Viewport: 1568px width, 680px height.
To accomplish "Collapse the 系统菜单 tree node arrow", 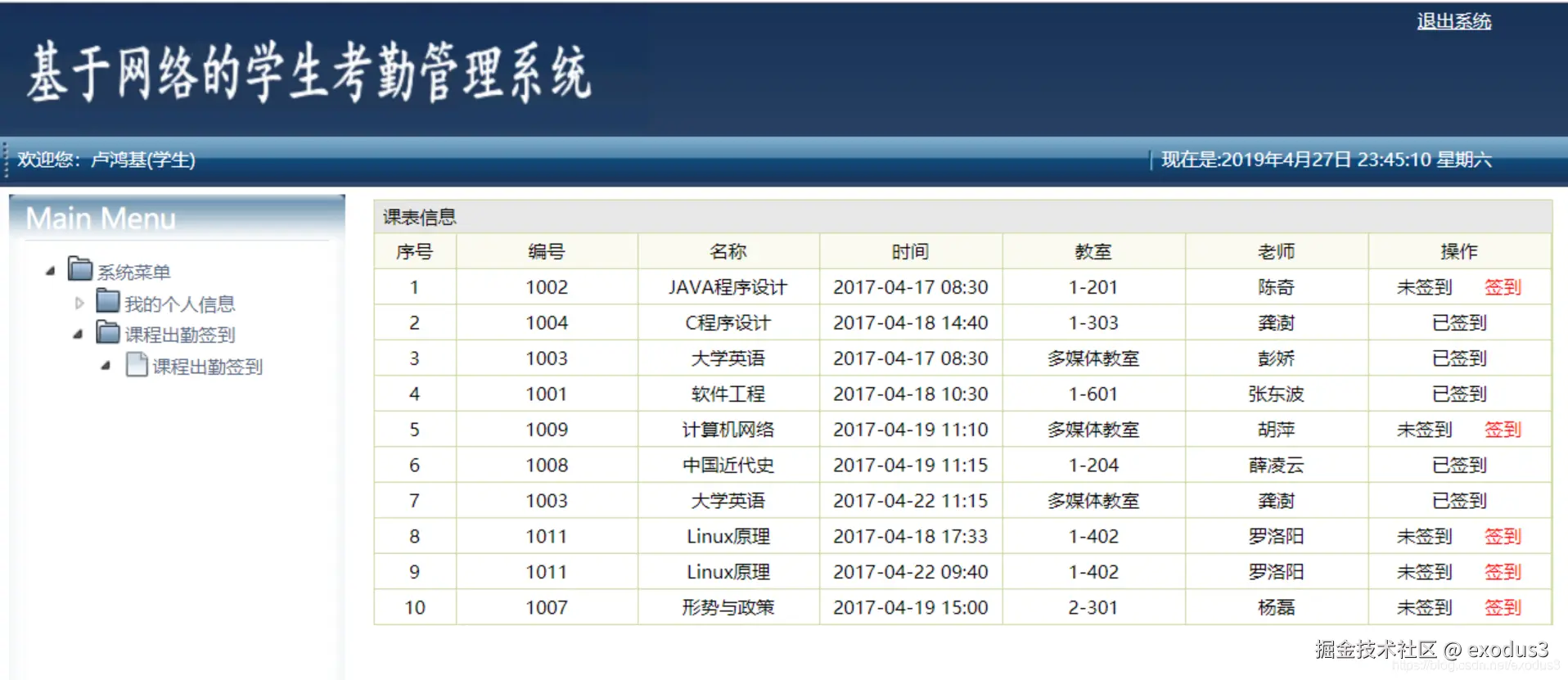I will [51, 271].
